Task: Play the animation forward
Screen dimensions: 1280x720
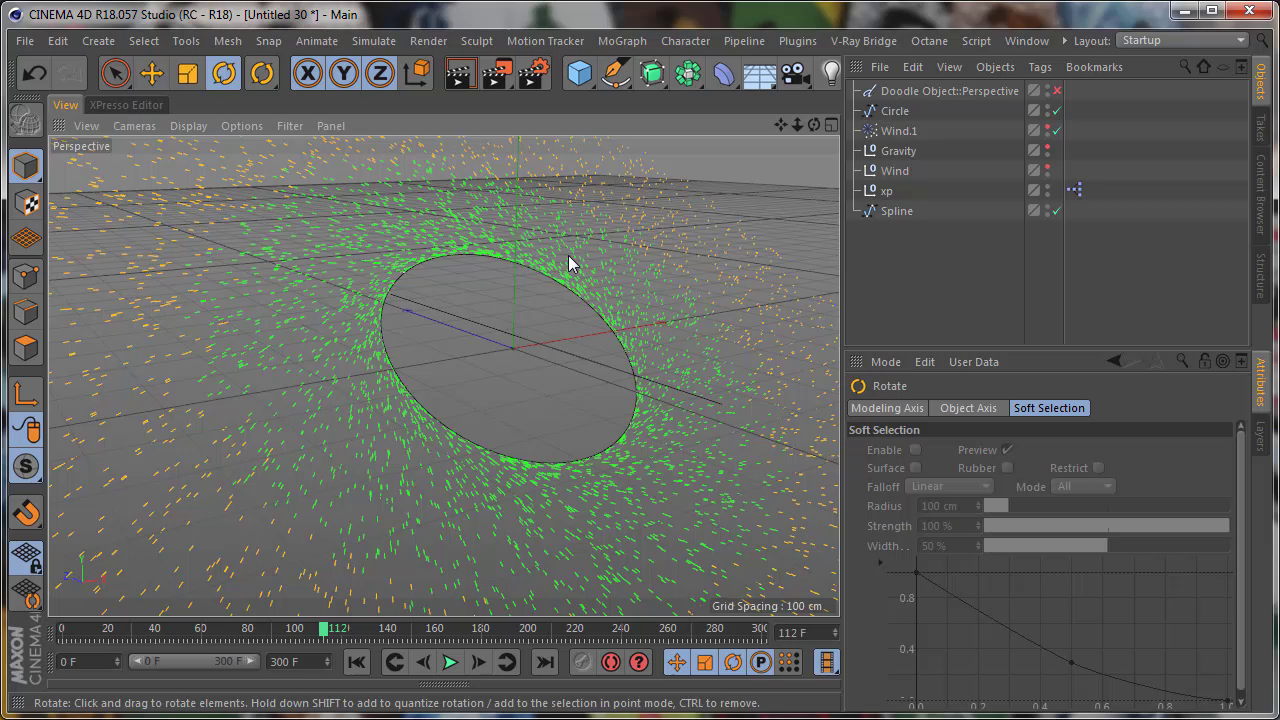Action: (450, 662)
